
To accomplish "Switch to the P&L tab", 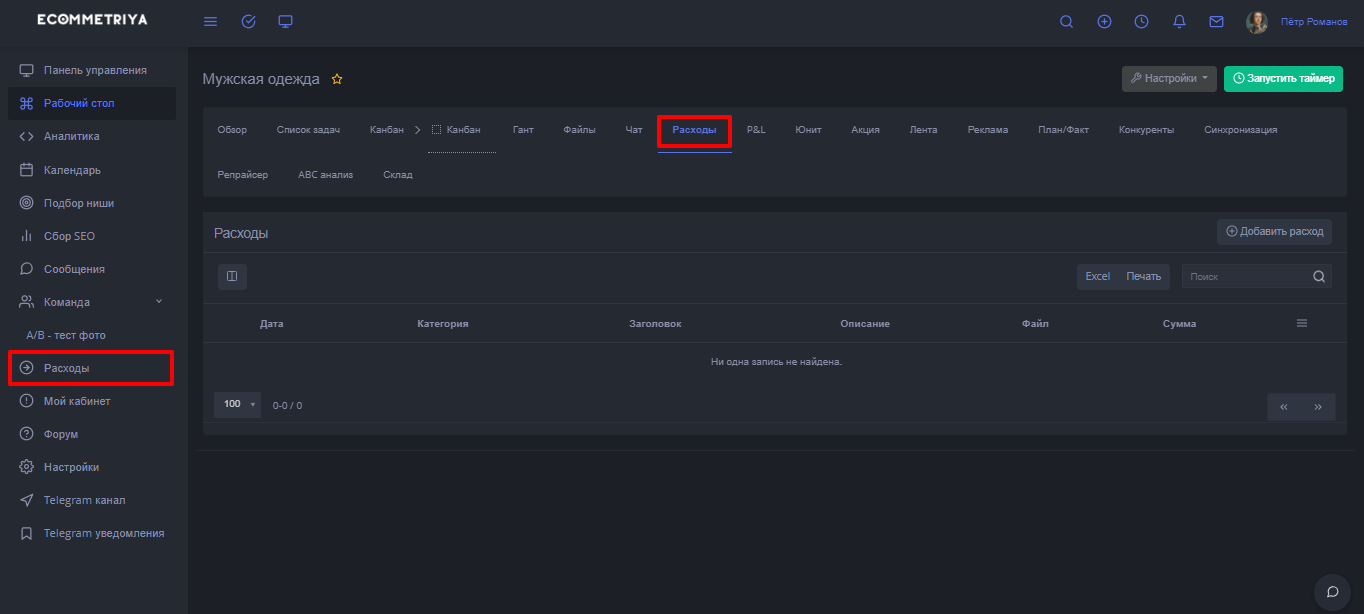I will click(x=756, y=130).
